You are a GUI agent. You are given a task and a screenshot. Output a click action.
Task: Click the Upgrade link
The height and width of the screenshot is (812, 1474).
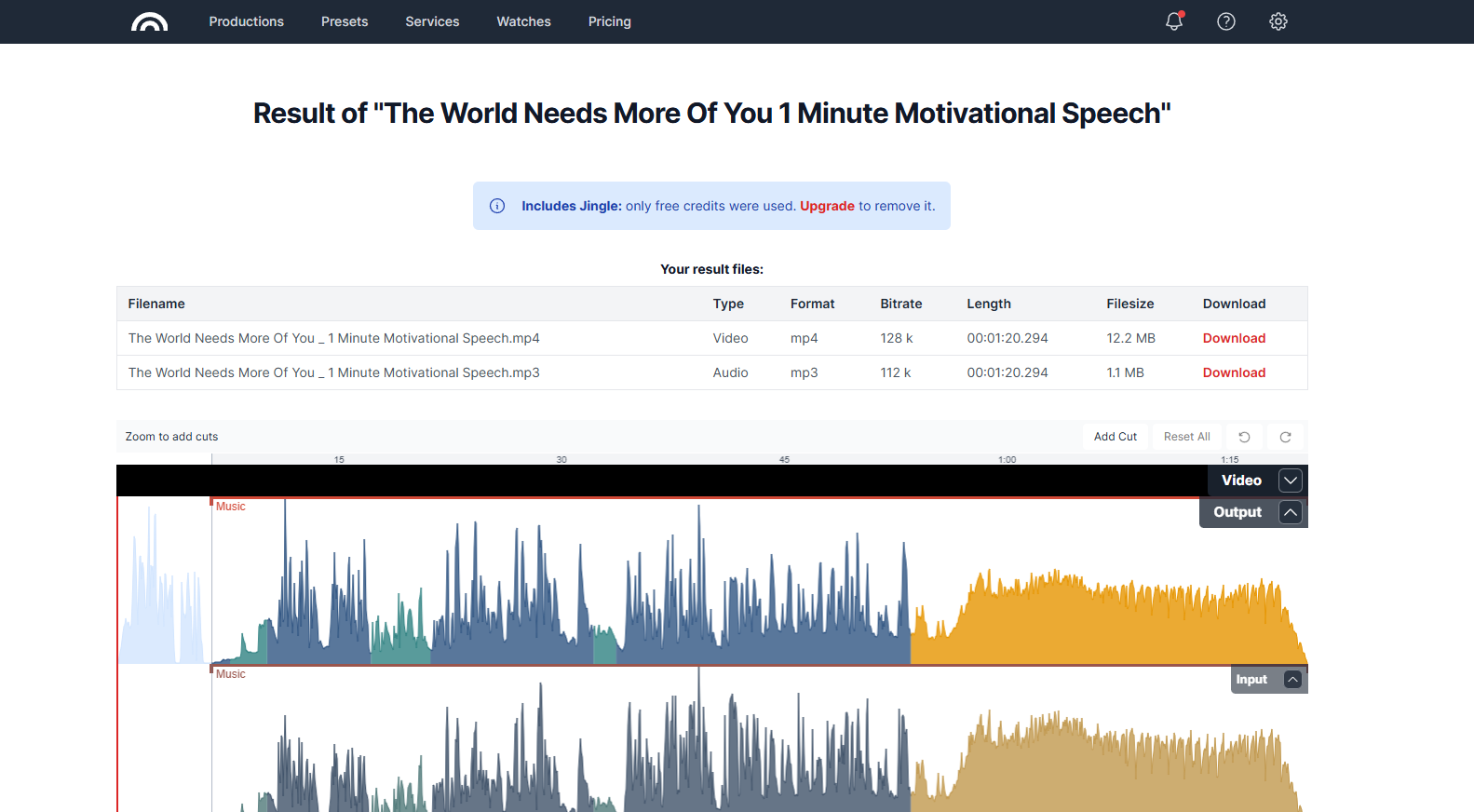pyautogui.click(x=827, y=206)
